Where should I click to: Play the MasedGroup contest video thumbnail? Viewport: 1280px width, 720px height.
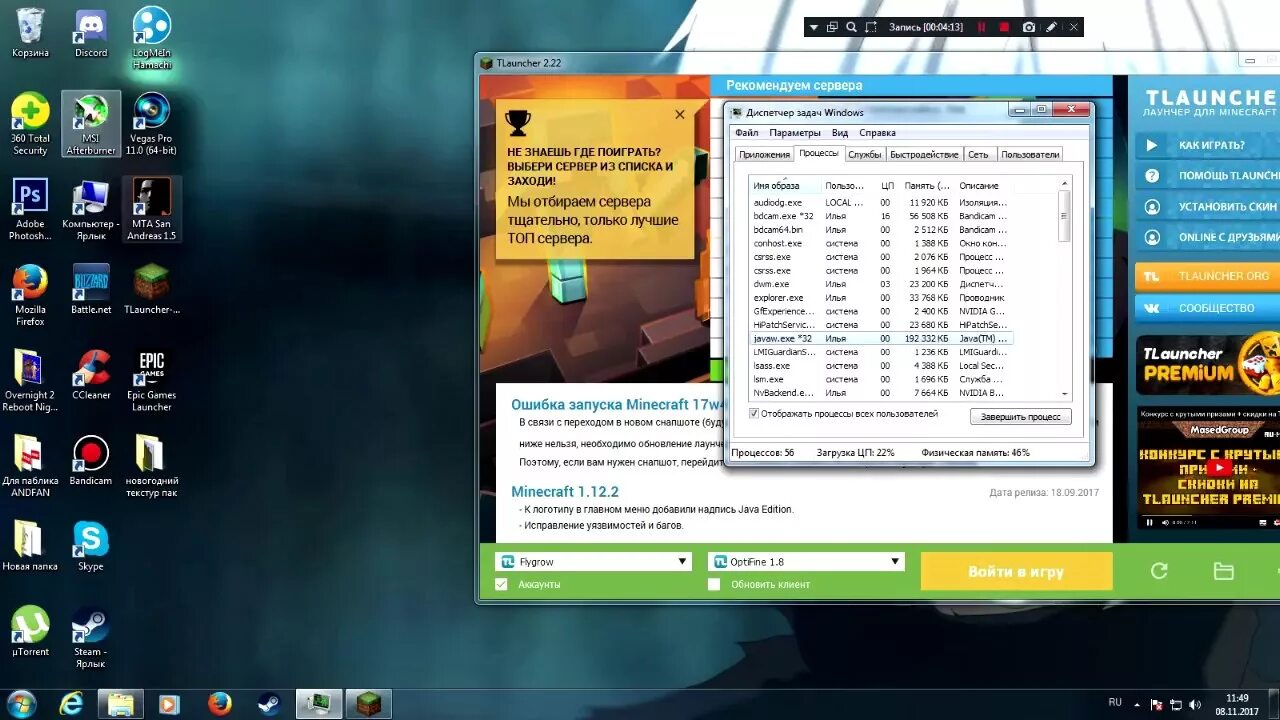click(x=1218, y=468)
